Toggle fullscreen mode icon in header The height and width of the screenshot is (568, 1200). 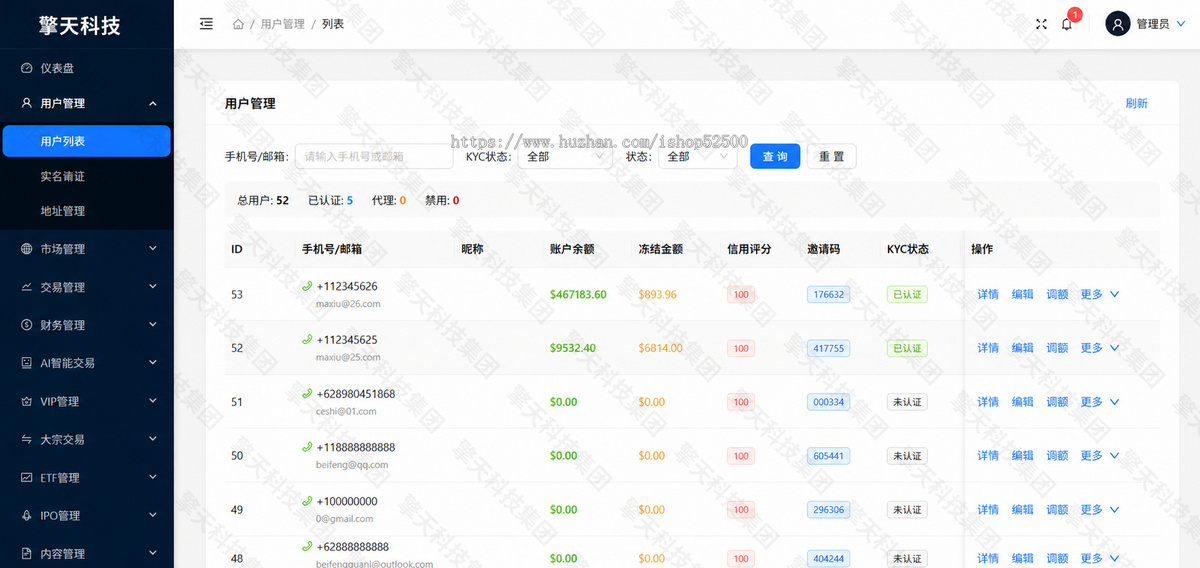[x=1041, y=24]
